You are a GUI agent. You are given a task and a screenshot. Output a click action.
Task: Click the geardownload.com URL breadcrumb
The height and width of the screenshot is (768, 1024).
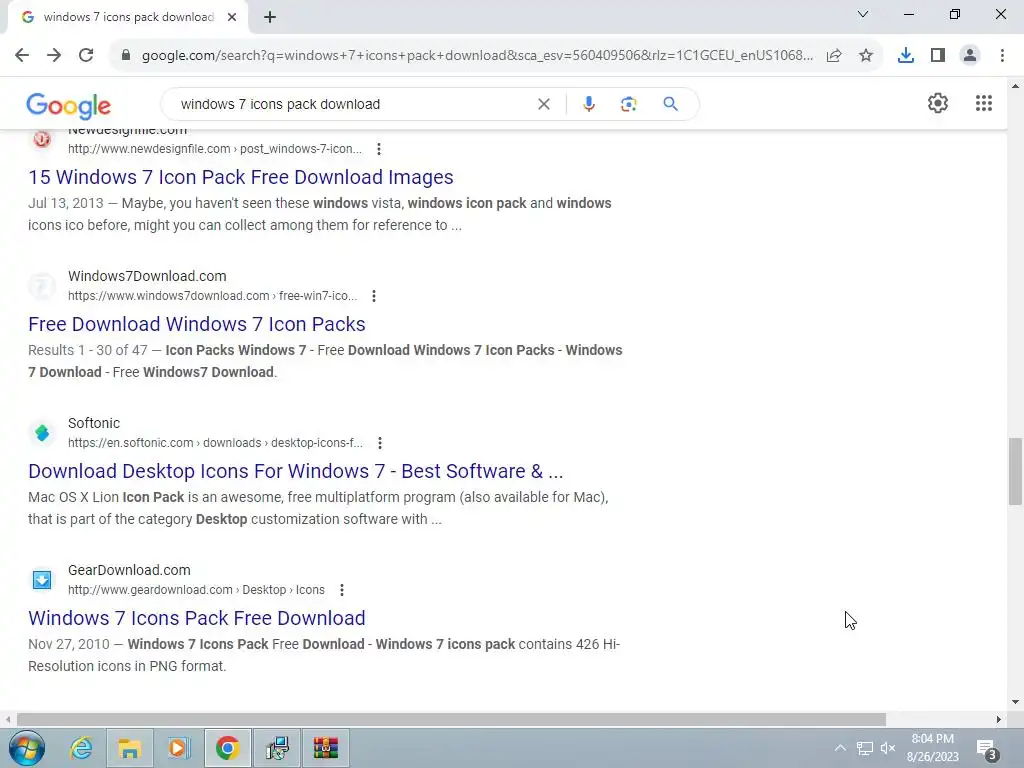pos(196,590)
